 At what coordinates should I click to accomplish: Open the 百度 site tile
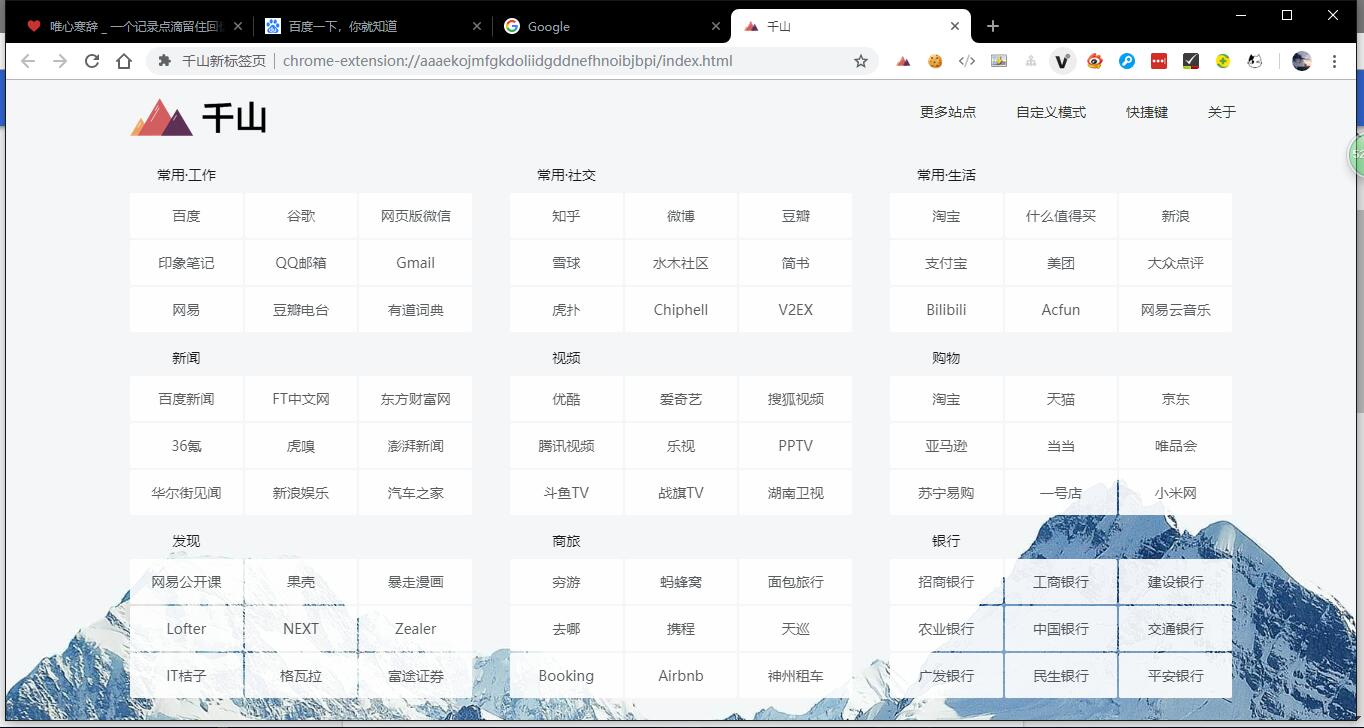[x=186, y=216]
